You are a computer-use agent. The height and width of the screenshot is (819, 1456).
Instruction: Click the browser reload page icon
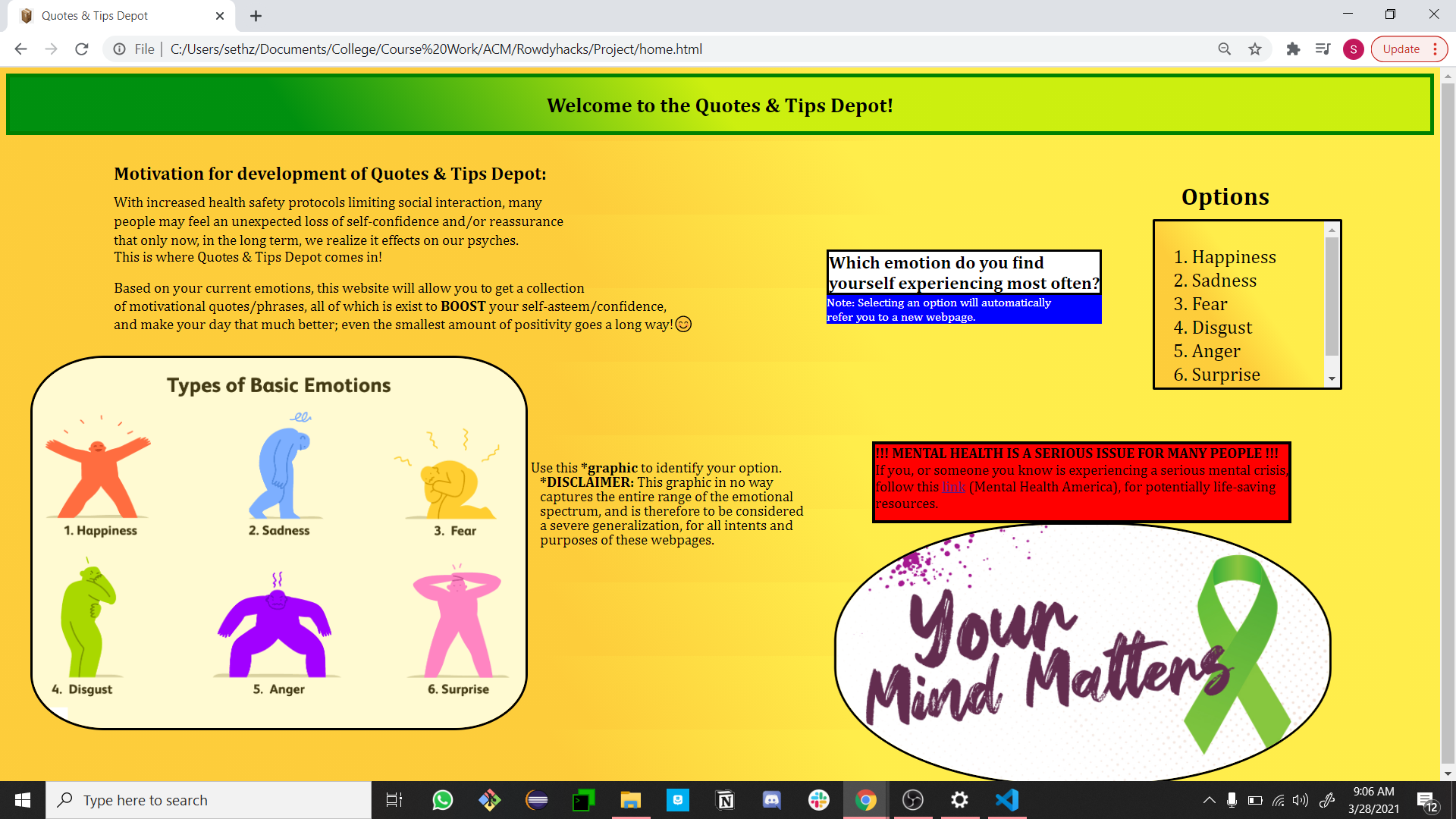(82, 49)
